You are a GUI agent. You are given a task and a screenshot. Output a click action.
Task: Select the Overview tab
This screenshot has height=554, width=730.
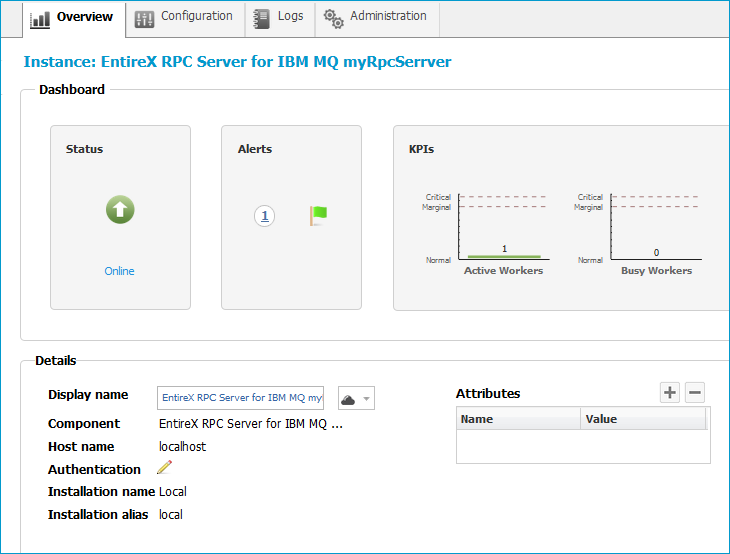point(74,19)
